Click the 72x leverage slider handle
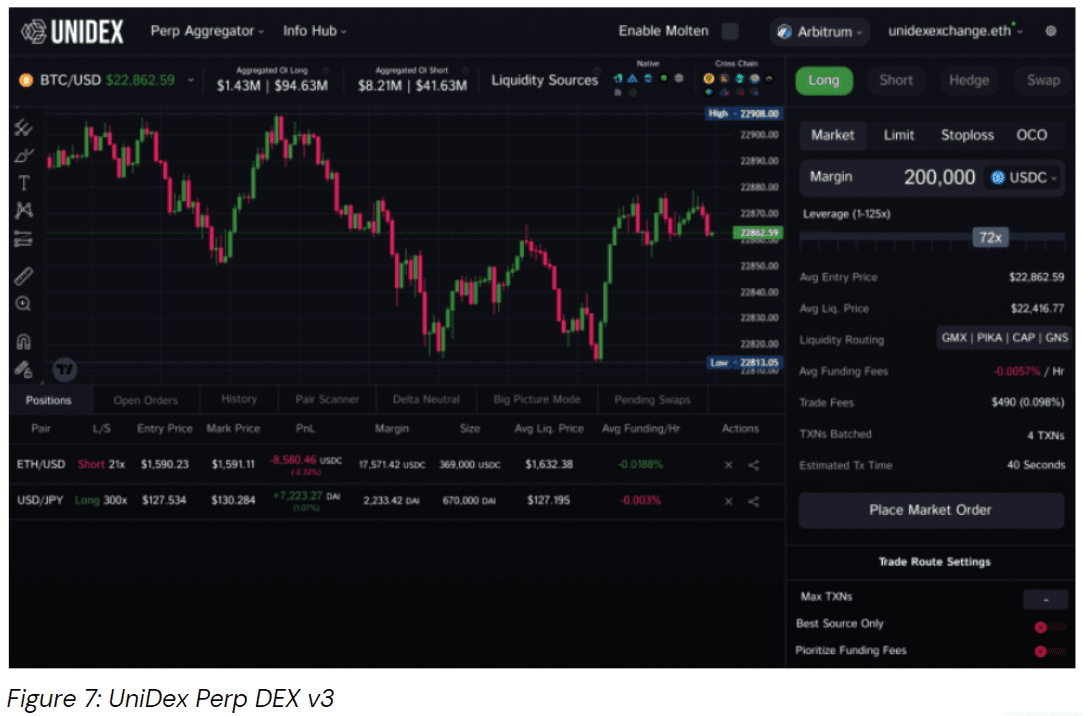 988,236
